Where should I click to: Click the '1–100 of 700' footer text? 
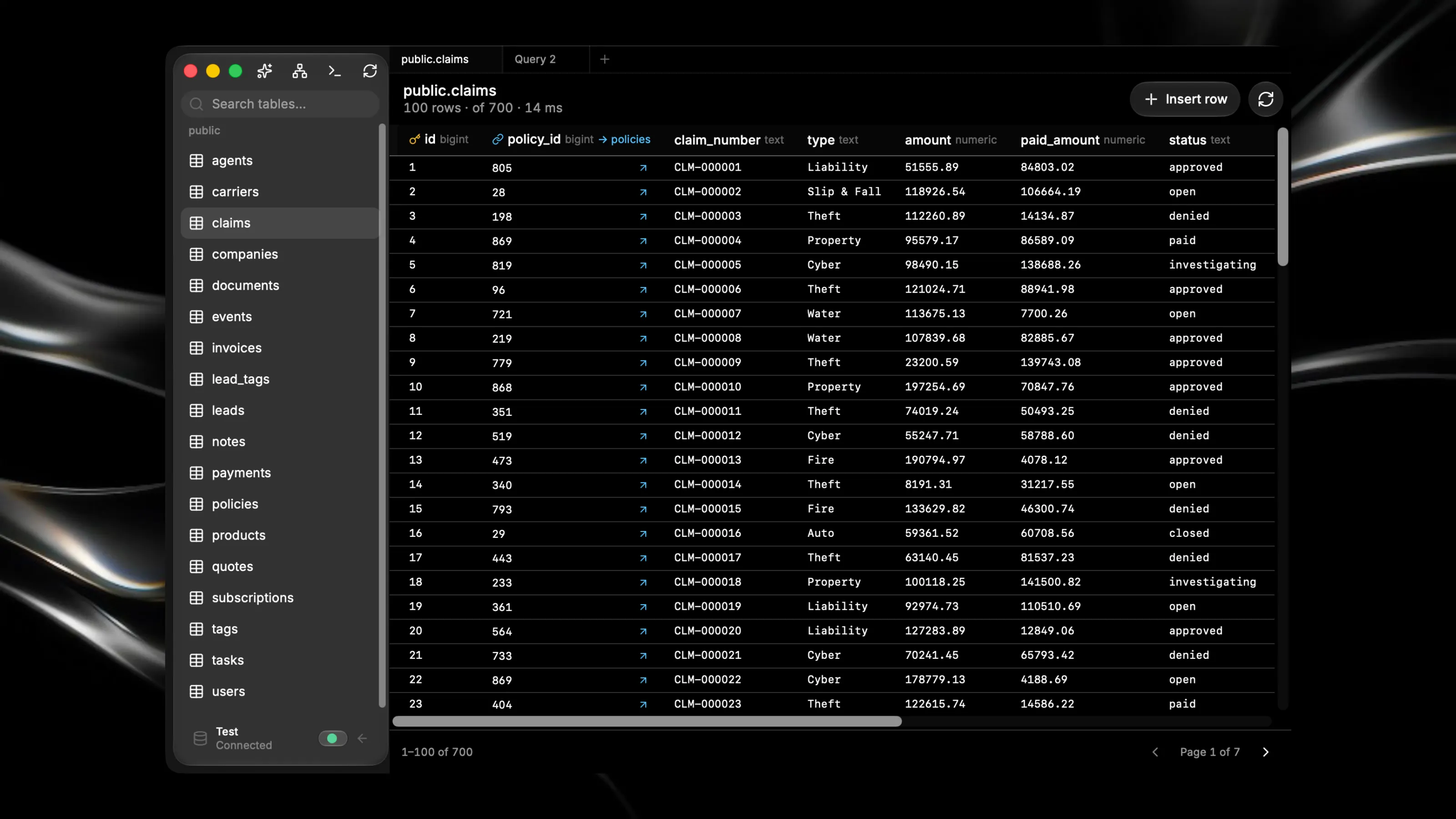437,752
